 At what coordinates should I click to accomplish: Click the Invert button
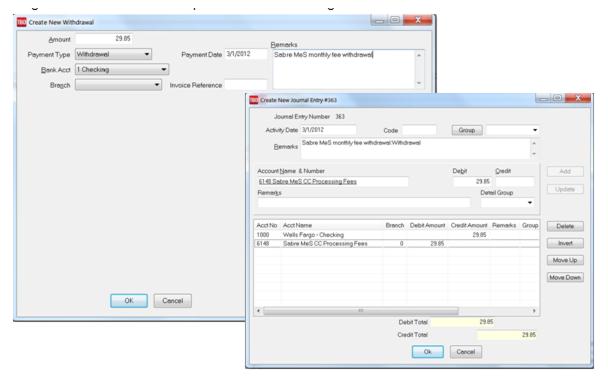coord(565,243)
